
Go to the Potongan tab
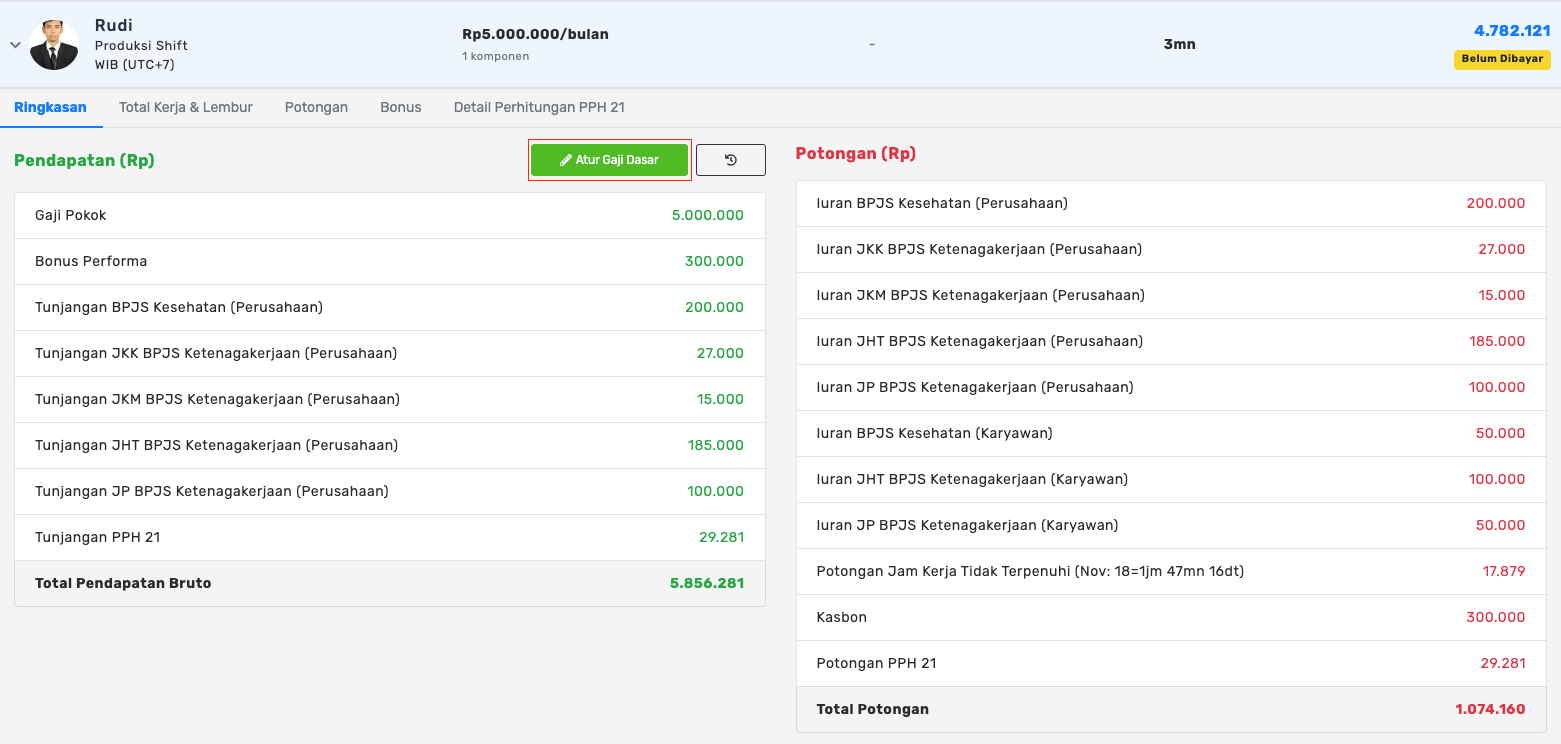tap(316, 107)
